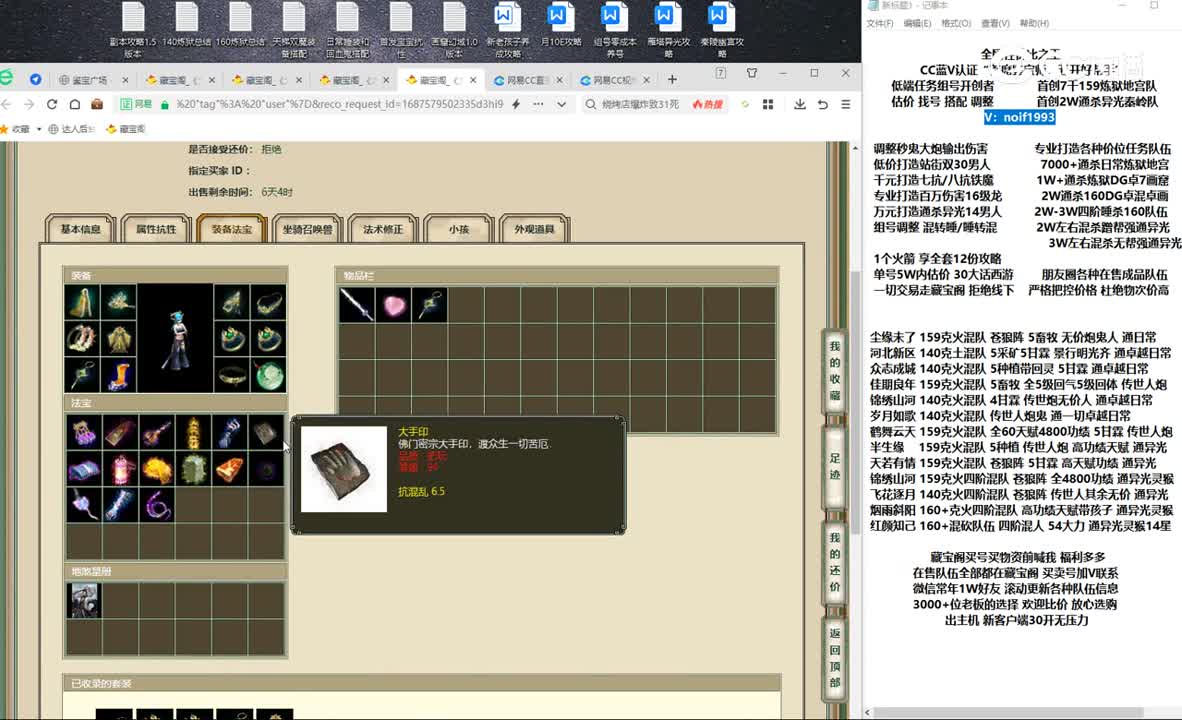This screenshot has width=1182, height=720.
Task: Click the necklace equipment slot
Action: click(x=268, y=302)
